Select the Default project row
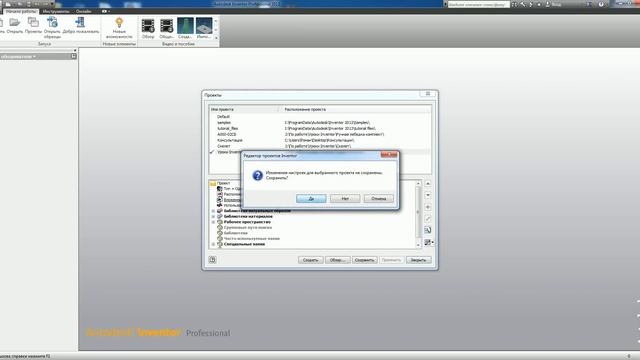The width and height of the screenshot is (640, 360). 320,117
